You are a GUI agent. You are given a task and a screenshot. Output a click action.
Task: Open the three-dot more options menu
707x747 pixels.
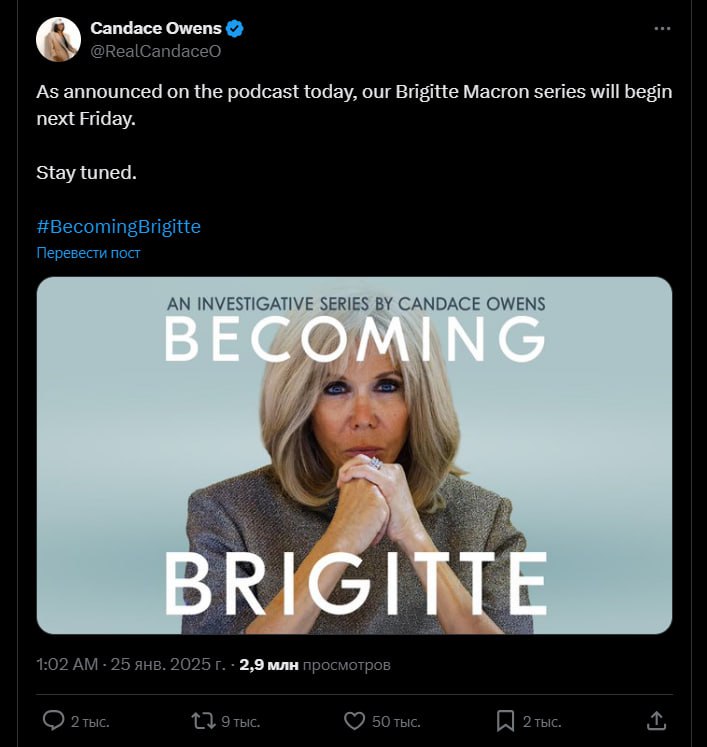tap(662, 29)
